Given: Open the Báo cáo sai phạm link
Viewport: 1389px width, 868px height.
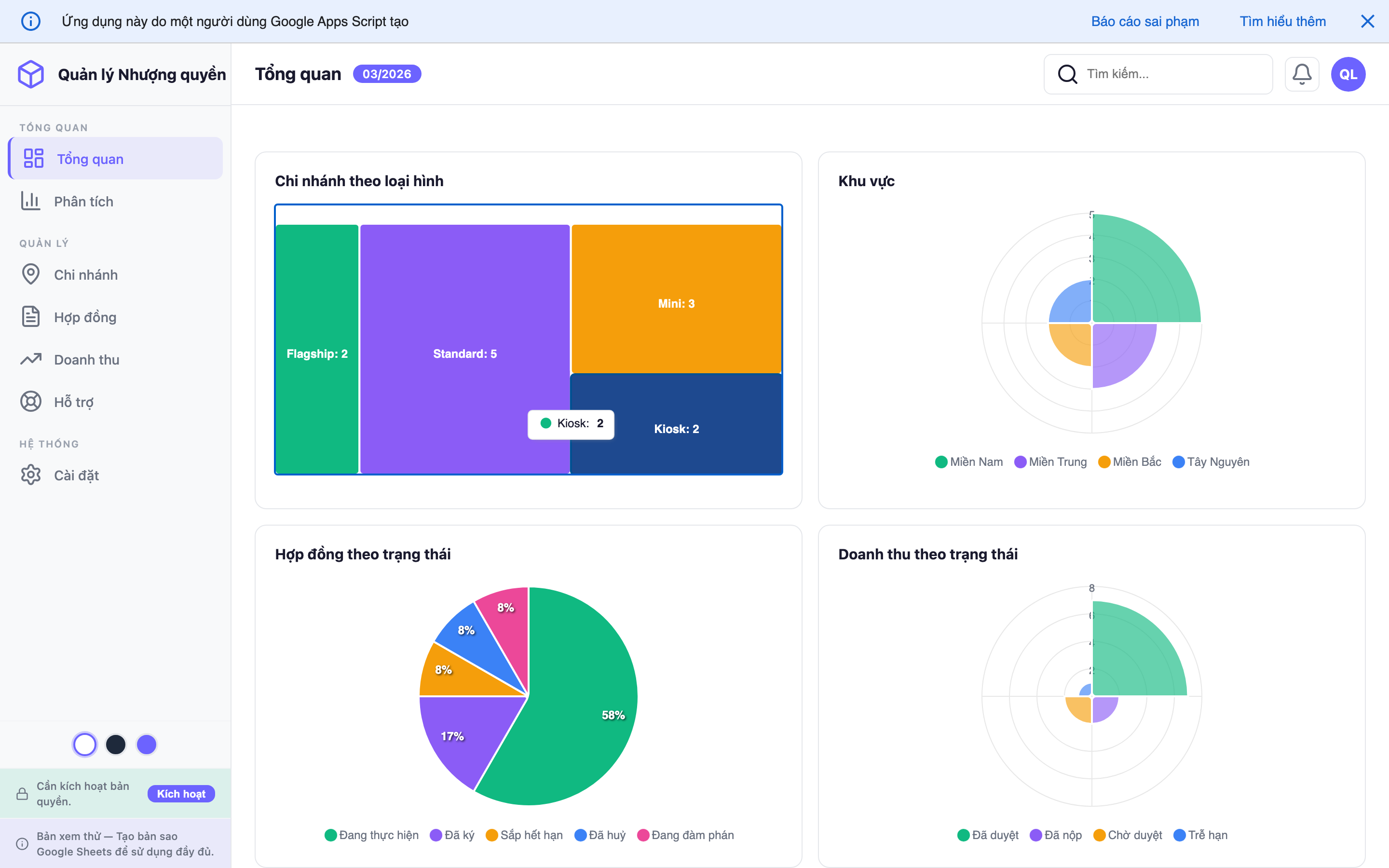Looking at the screenshot, I should coord(1144,21).
